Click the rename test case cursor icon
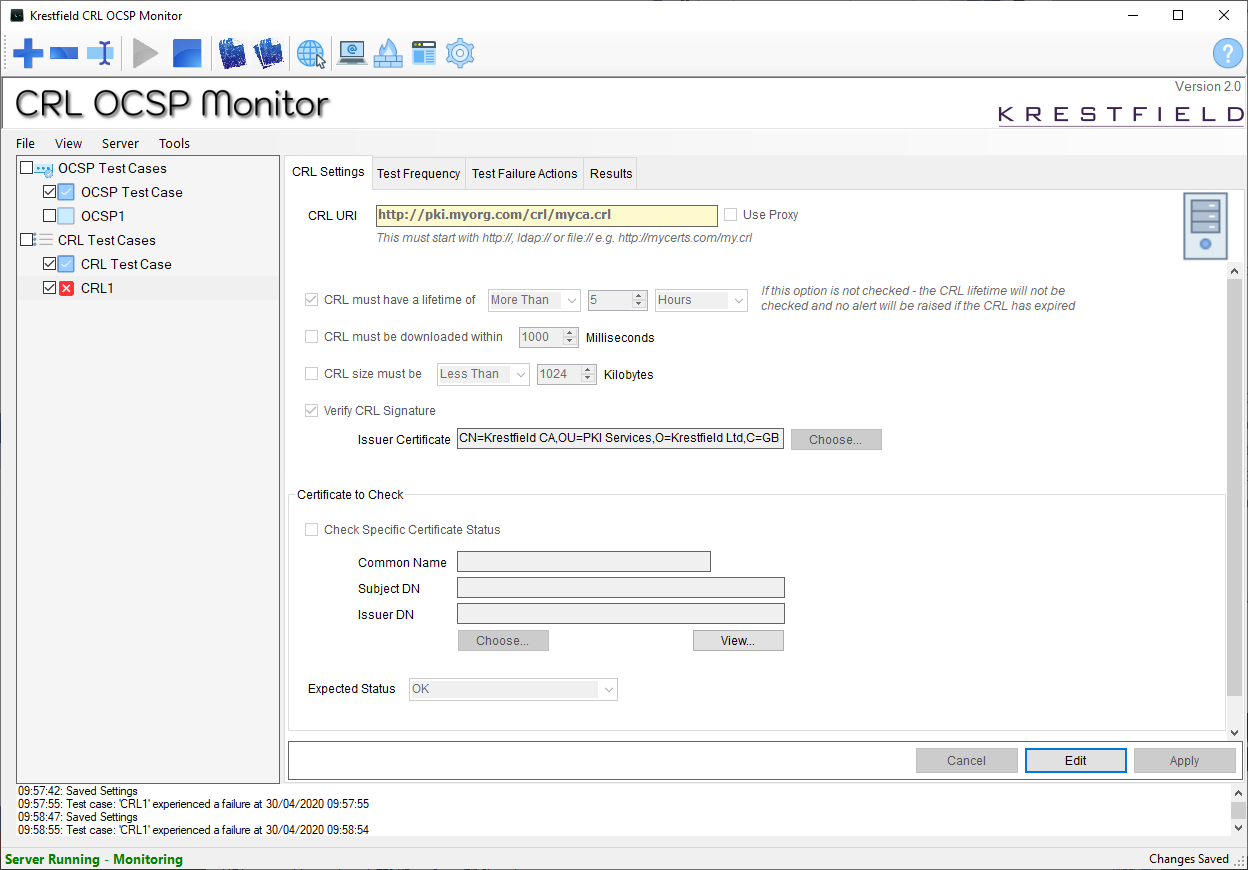The height and width of the screenshot is (870, 1248). point(100,53)
